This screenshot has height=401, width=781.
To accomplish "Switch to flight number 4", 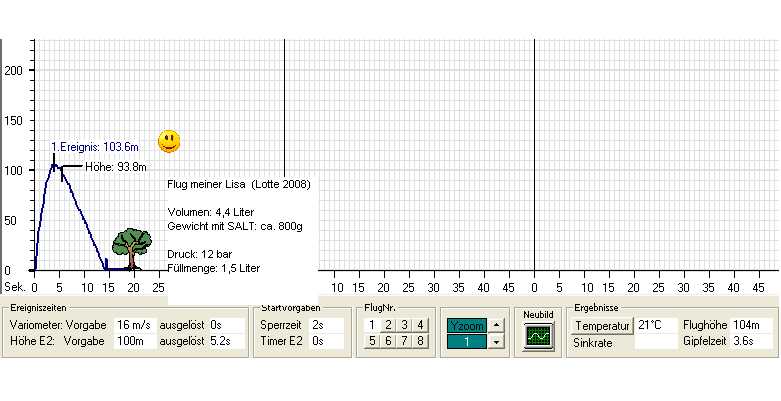I will click(x=420, y=325).
